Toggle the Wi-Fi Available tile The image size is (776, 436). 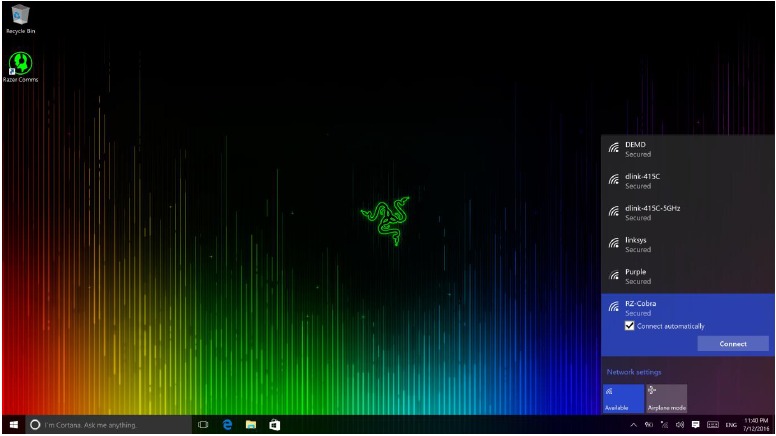click(x=623, y=398)
